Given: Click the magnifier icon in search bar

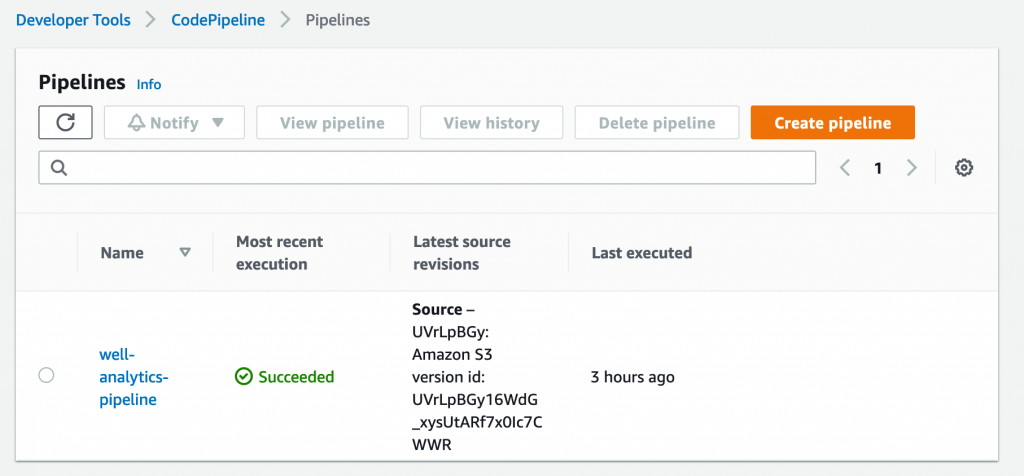Looking at the screenshot, I should coord(58,168).
